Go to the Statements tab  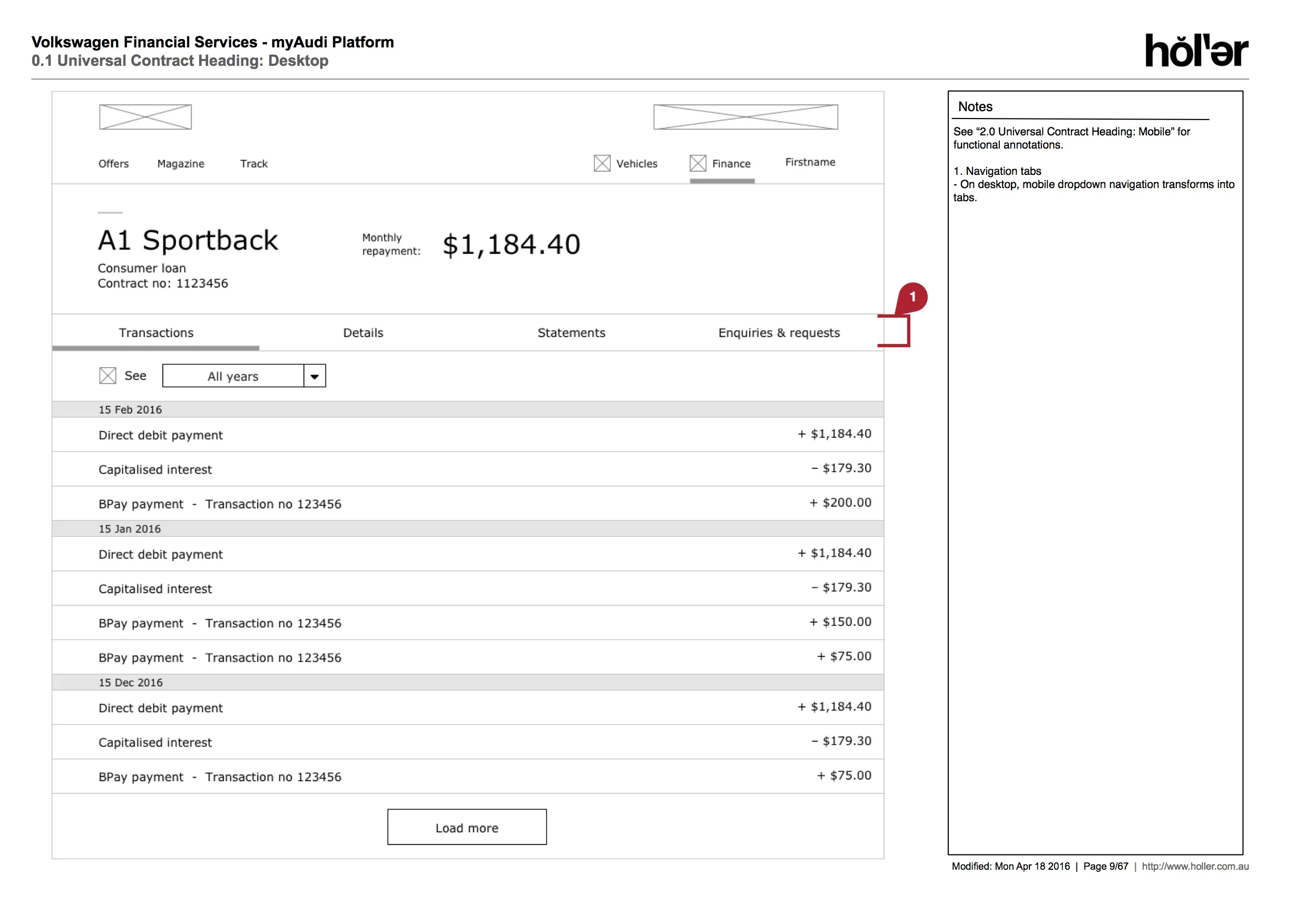click(571, 332)
